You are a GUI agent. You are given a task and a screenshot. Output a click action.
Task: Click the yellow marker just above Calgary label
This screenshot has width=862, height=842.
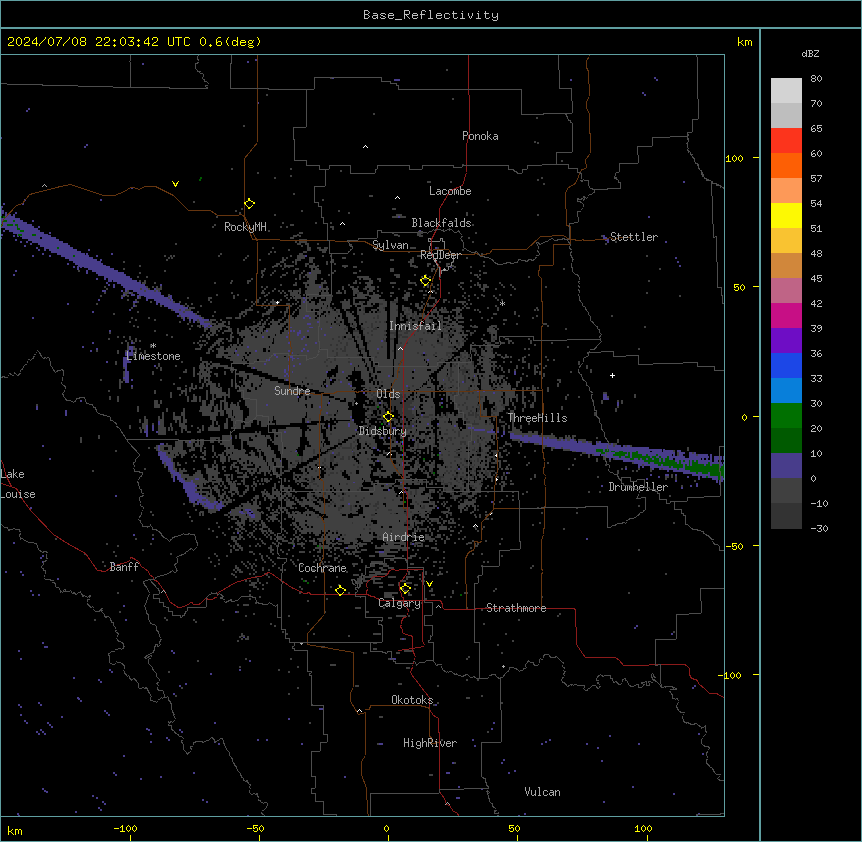pos(405,589)
